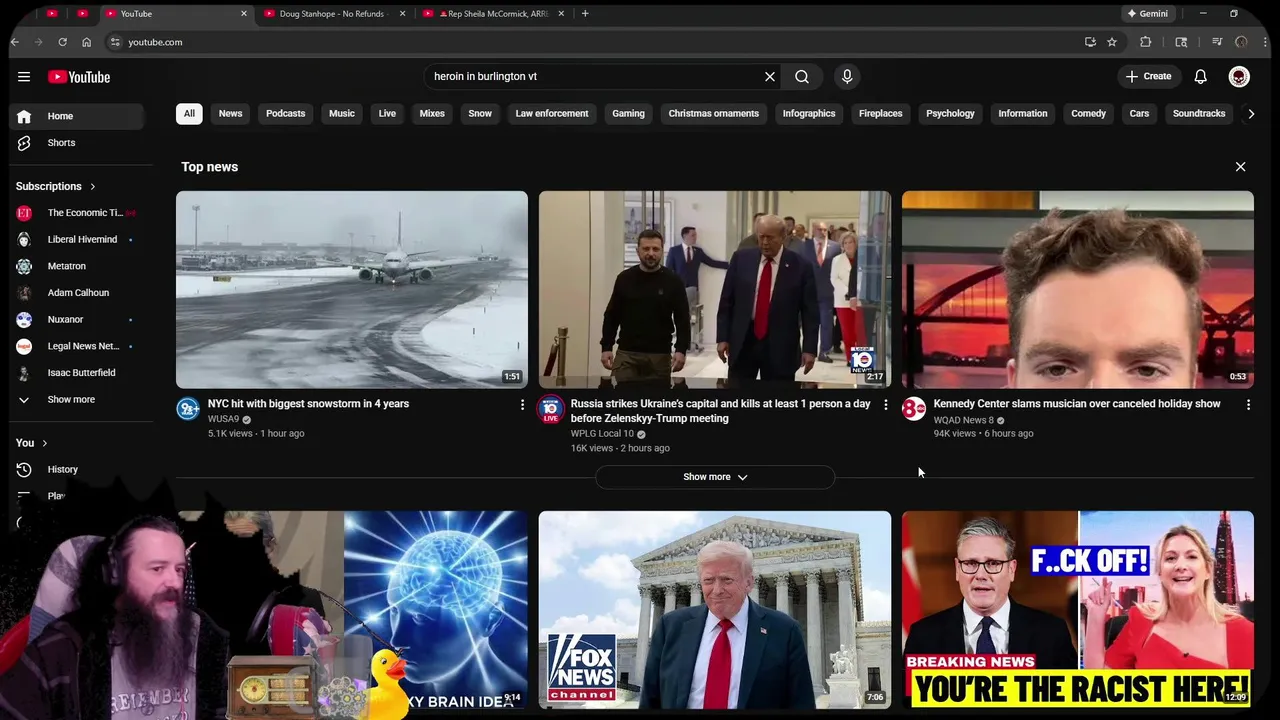This screenshot has width=1280, height=720.
Task: Go back in browser history
Action: pyautogui.click(x=15, y=42)
